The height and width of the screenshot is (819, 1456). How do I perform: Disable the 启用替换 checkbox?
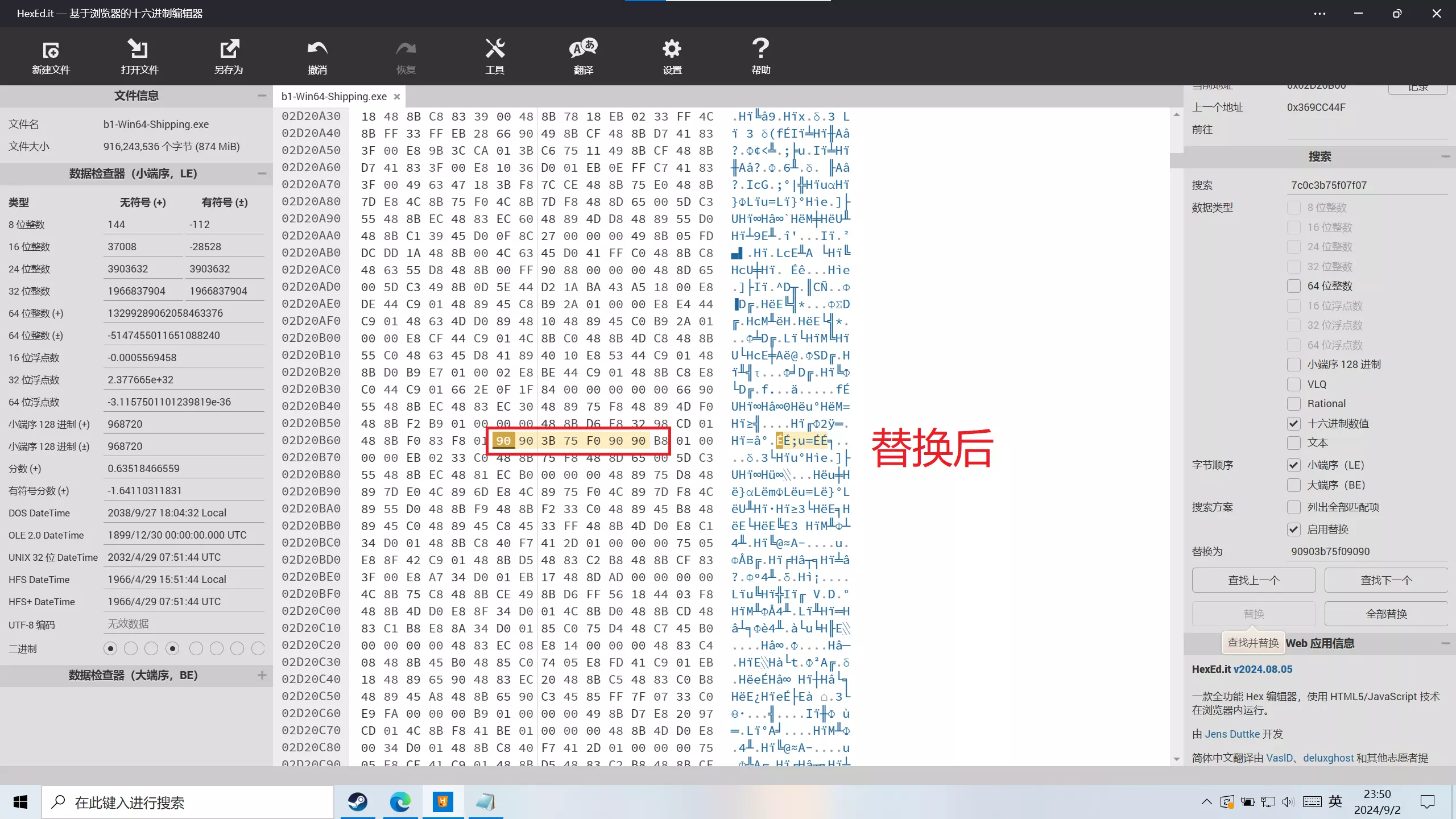[x=1294, y=530]
